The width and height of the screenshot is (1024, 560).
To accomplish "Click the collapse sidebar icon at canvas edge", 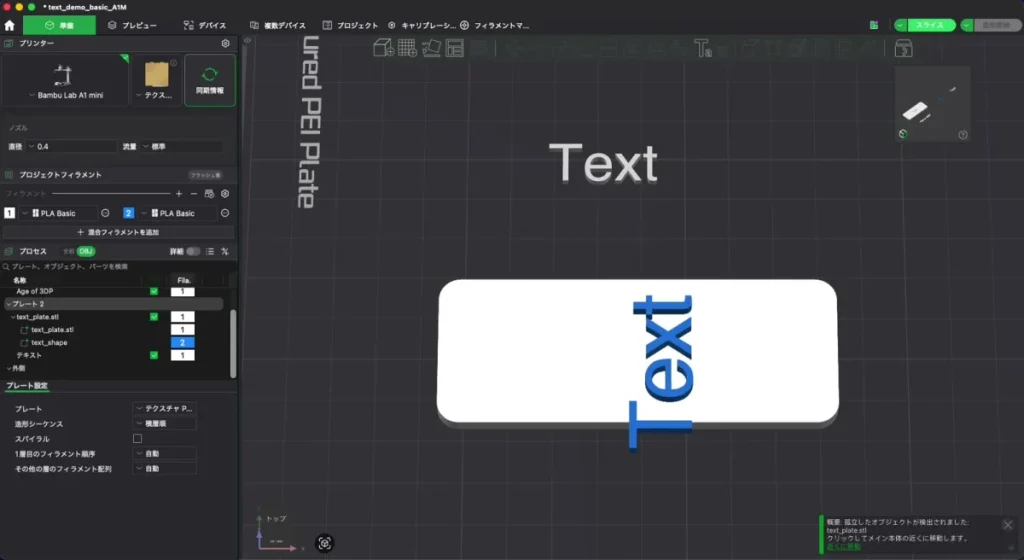I will coord(248,40).
